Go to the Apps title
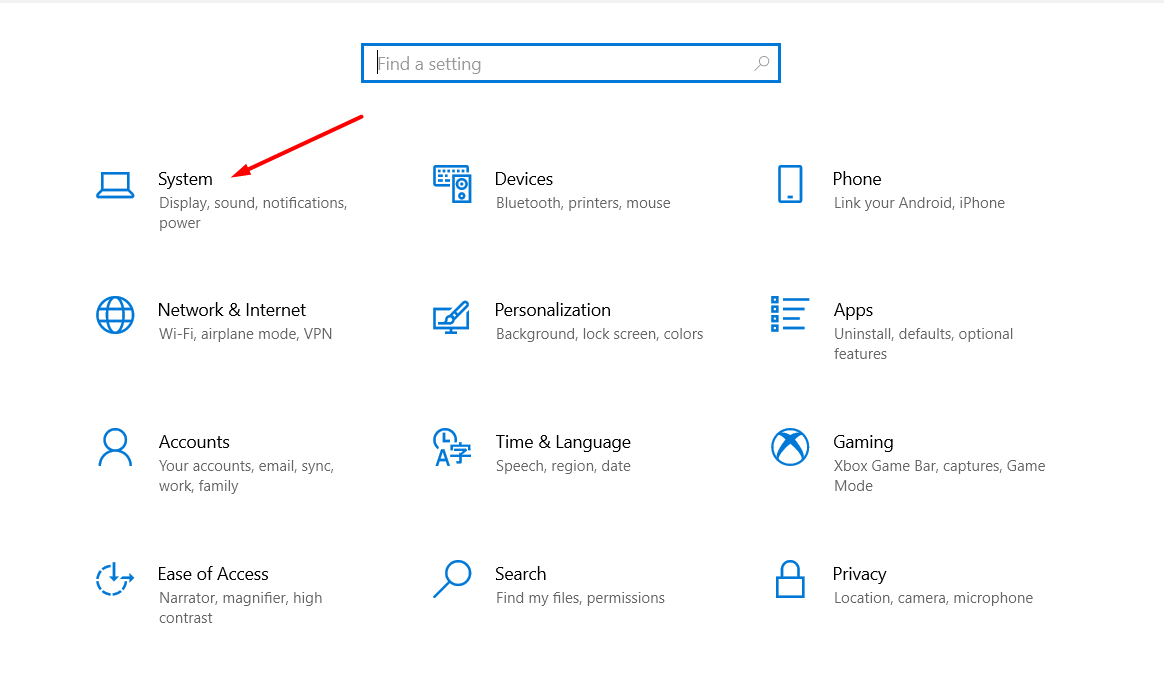The image size is (1164, 684). pos(853,310)
